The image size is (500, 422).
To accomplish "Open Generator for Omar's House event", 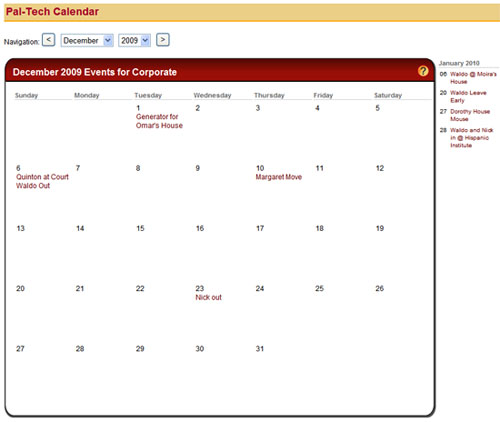I will point(159,121).
